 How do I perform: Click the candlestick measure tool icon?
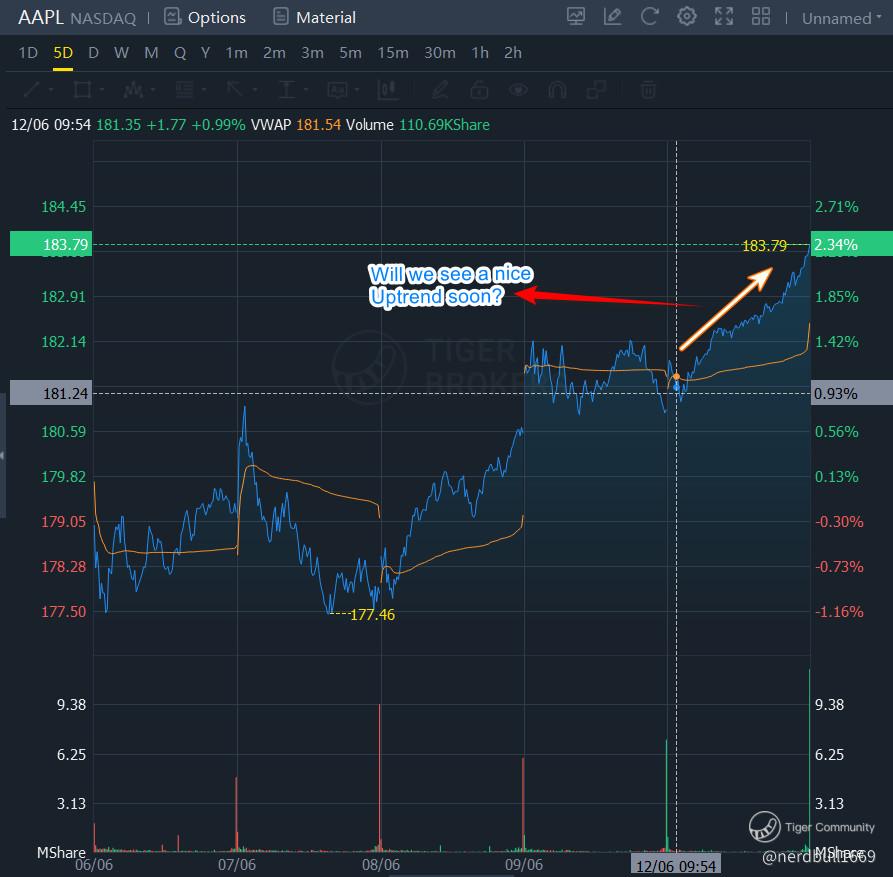pos(387,89)
